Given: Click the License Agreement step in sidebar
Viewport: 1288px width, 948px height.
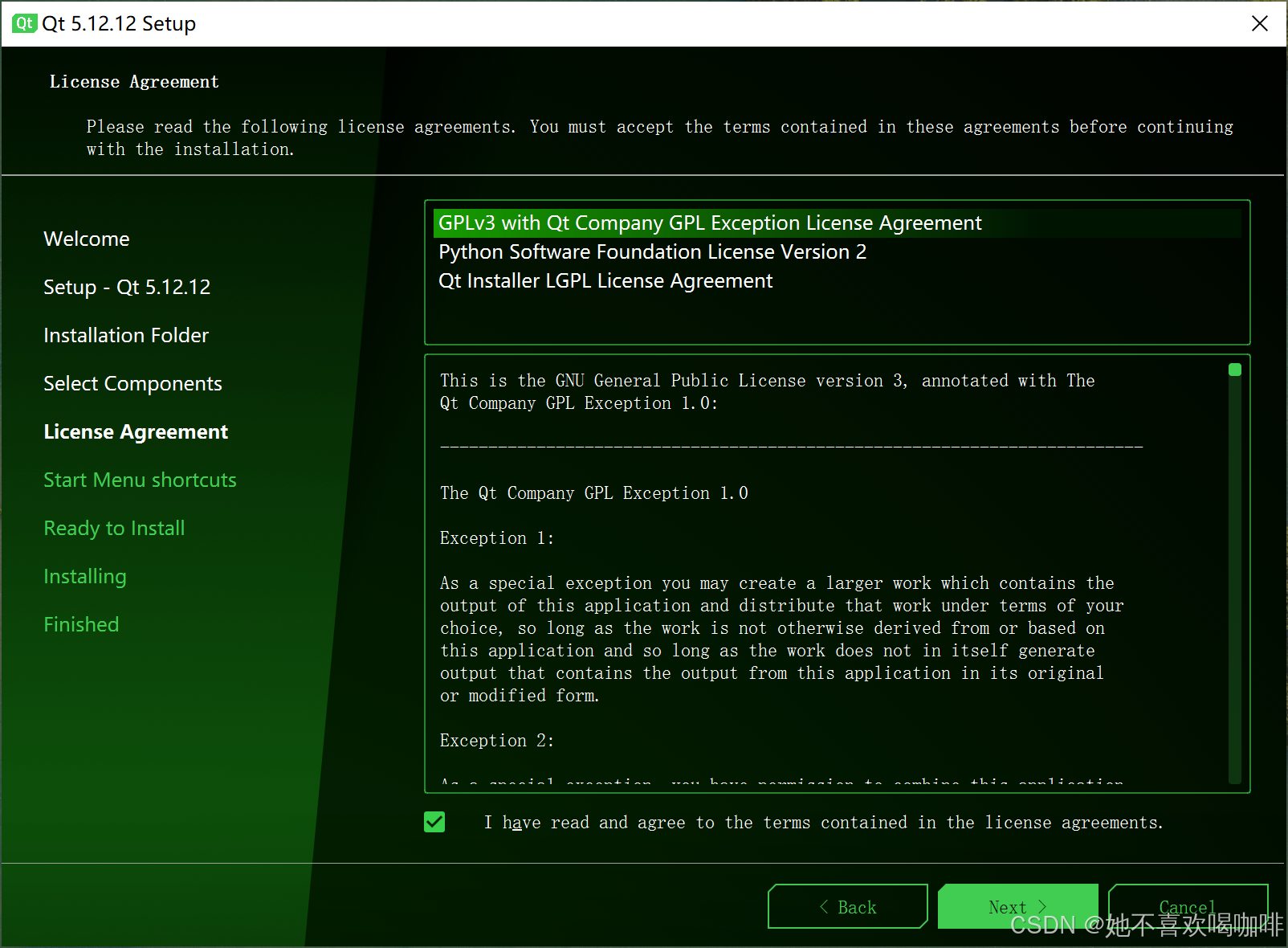Looking at the screenshot, I should click(136, 432).
